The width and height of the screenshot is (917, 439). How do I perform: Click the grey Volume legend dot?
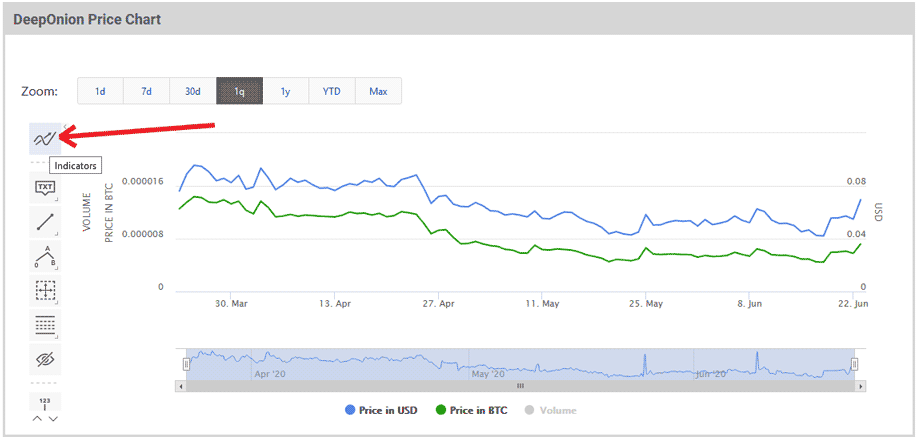530,410
